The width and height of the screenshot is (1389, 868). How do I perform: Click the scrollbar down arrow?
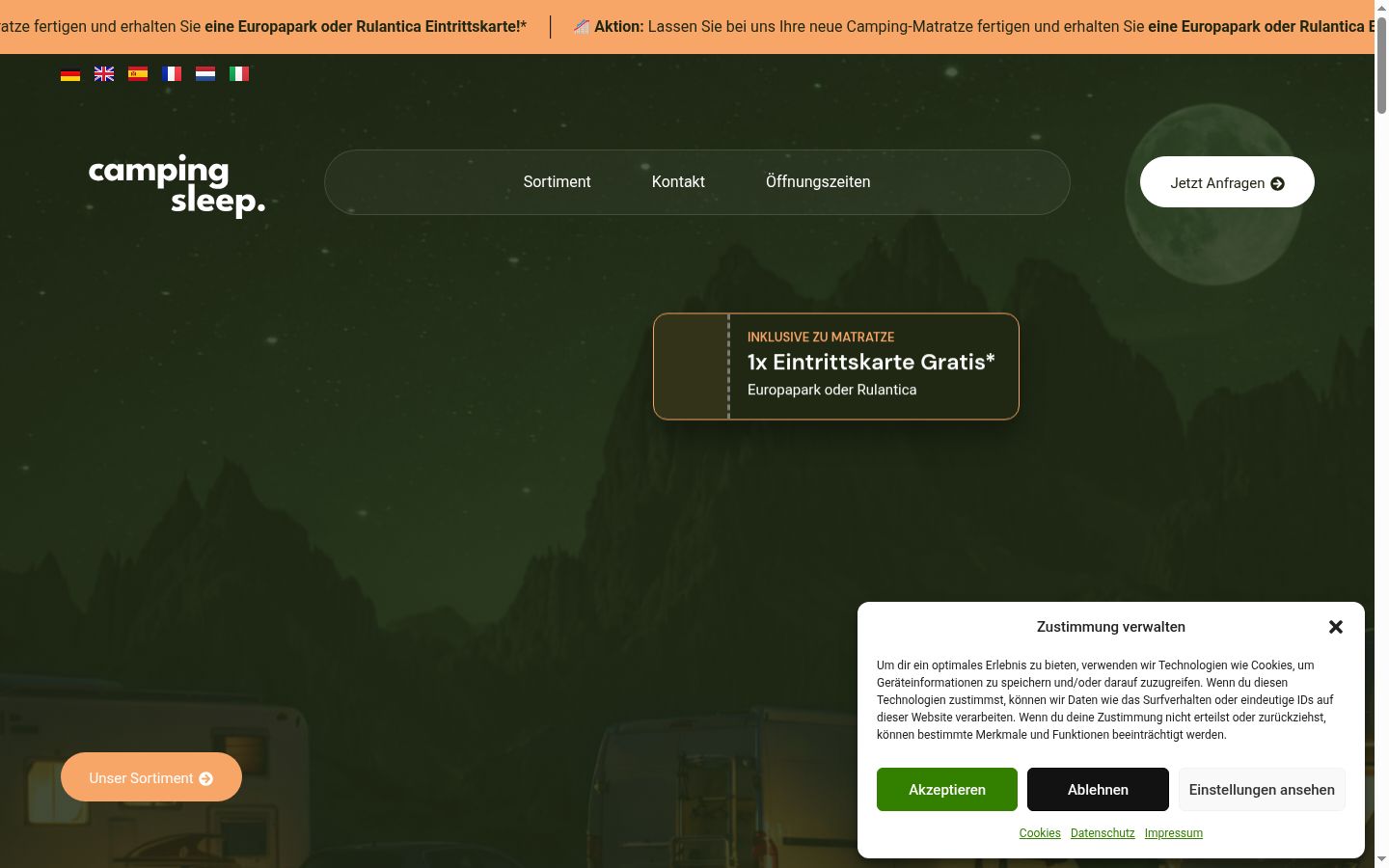coord(1381,859)
